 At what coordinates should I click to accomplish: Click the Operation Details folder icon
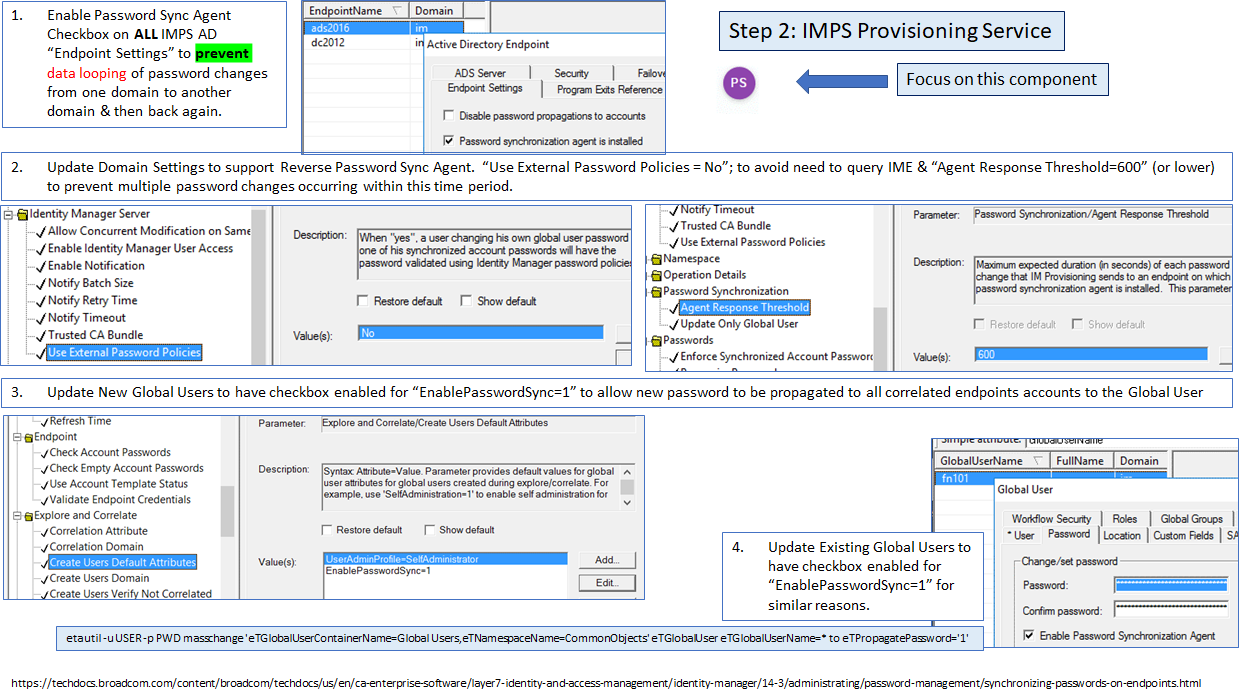[656, 275]
